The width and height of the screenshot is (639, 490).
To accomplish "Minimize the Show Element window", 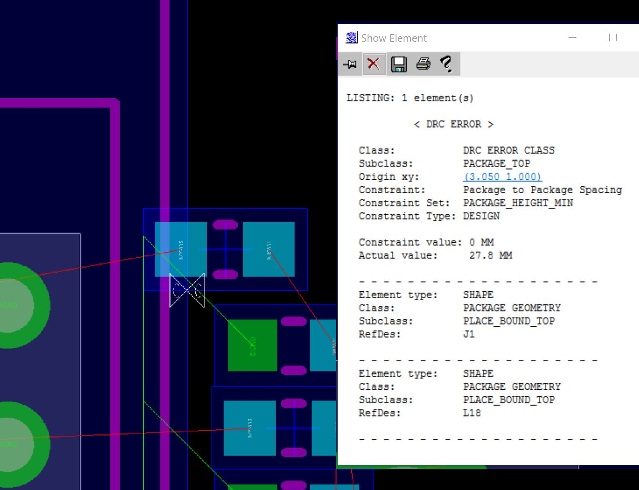I will tap(572, 38).
